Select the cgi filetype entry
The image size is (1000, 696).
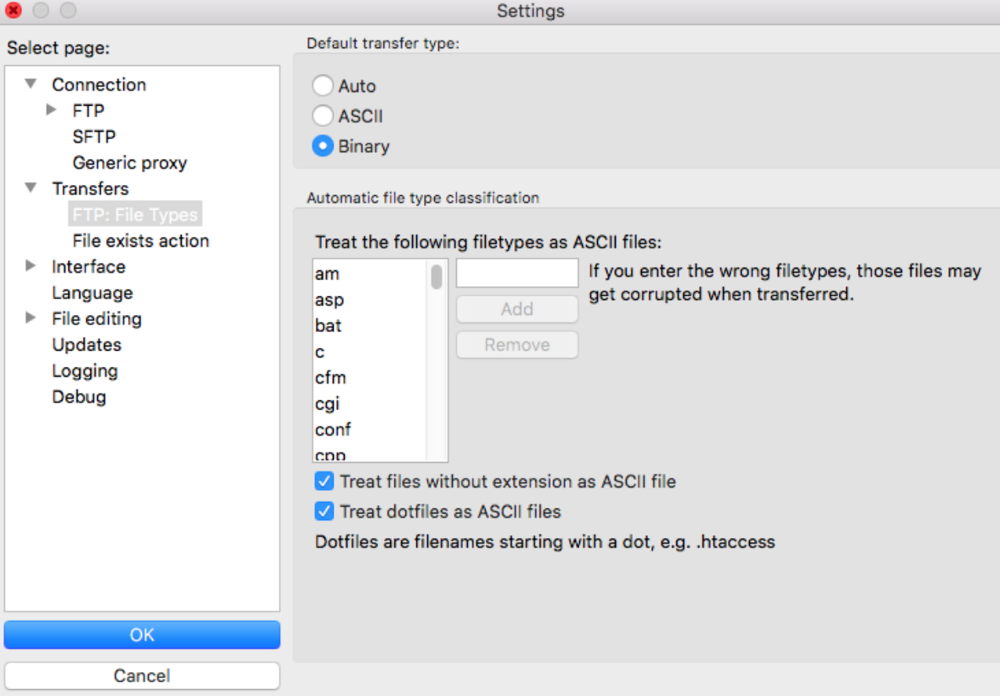[327, 404]
